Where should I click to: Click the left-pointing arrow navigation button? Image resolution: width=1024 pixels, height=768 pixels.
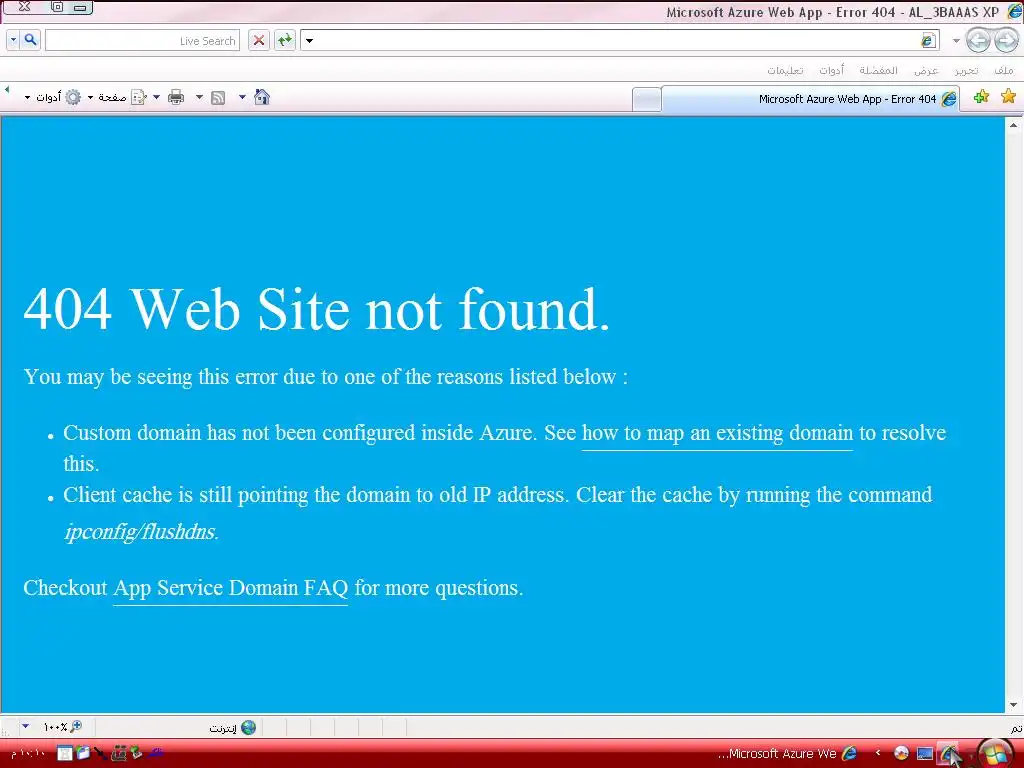point(978,40)
